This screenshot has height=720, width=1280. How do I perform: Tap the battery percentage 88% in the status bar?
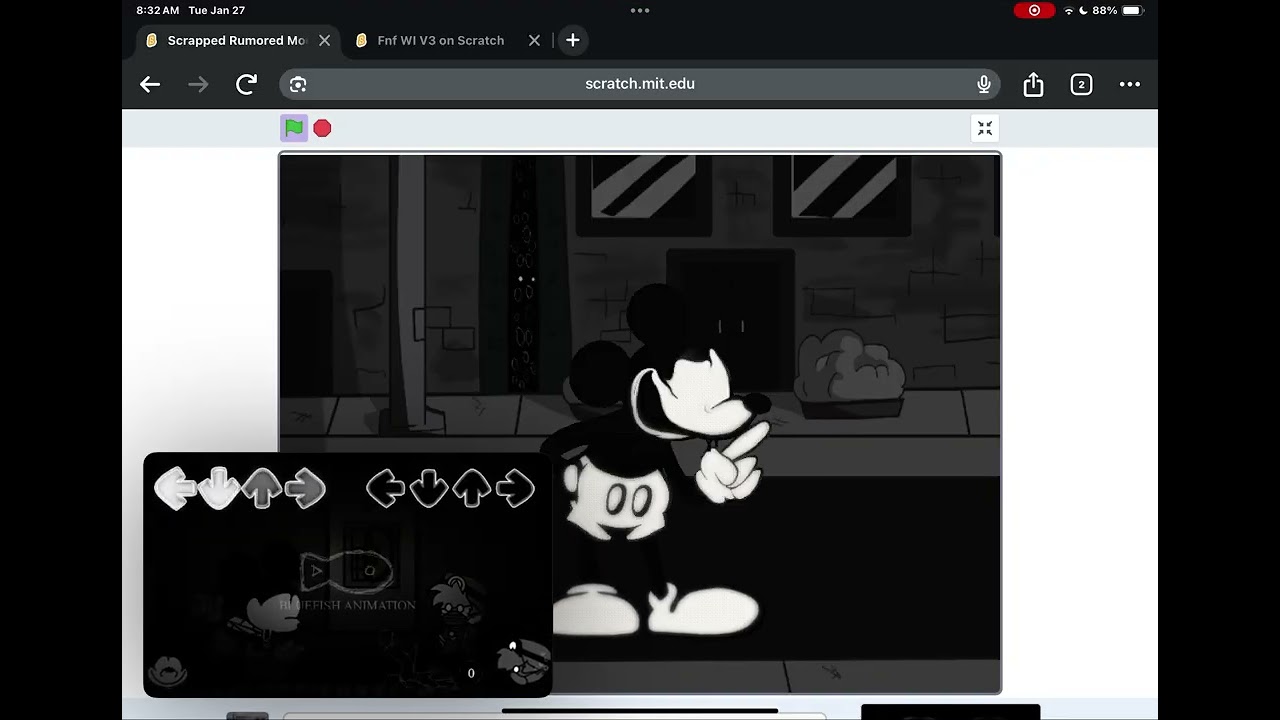pos(1105,10)
